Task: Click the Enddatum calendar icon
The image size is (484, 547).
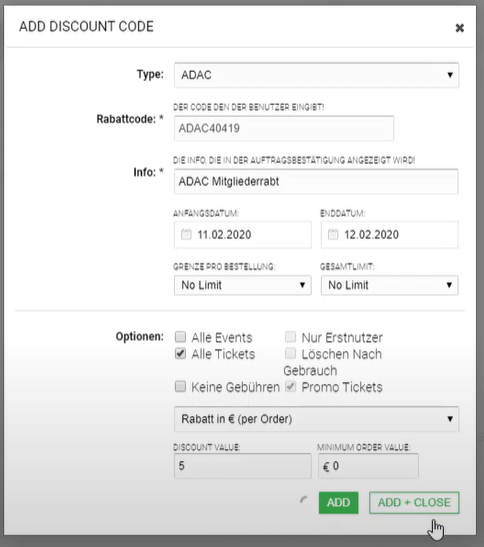Action: pyautogui.click(x=333, y=234)
